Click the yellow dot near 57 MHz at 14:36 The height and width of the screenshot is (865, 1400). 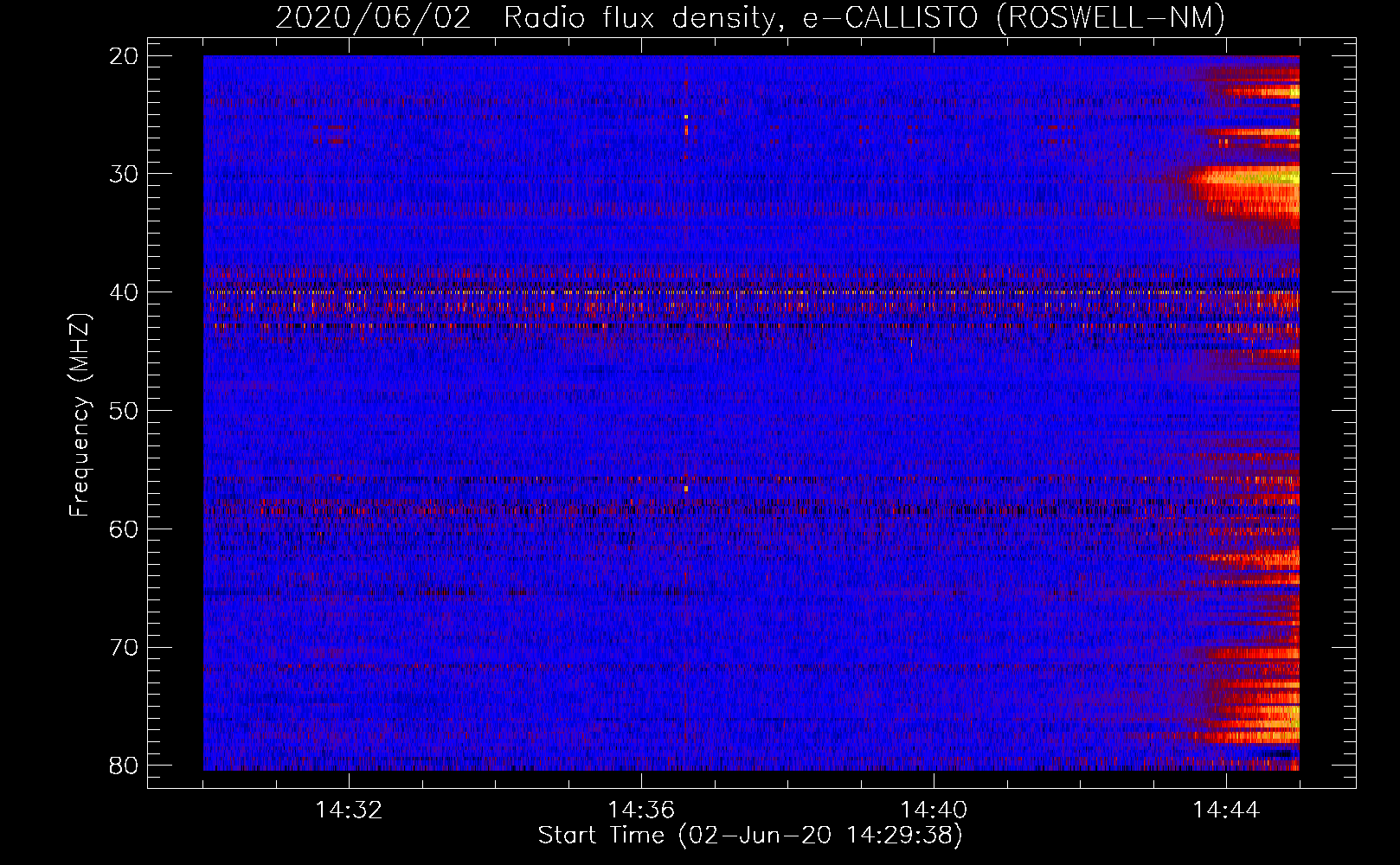pyautogui.click(x=686, y=489)
